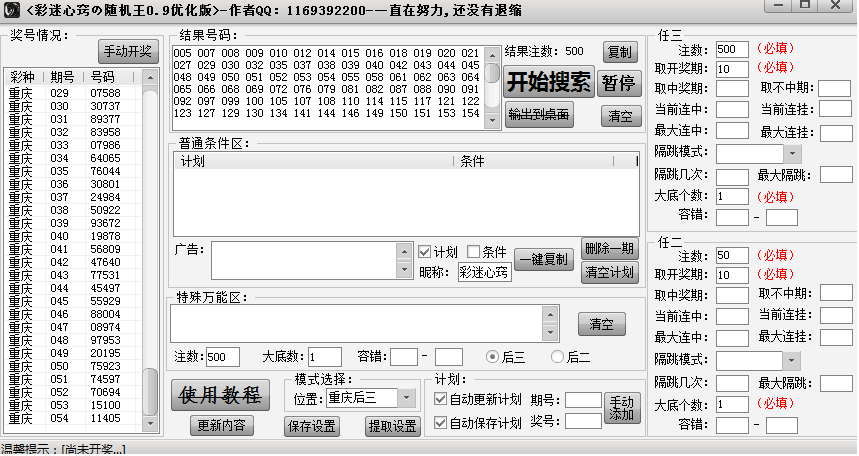Click the 期号 input field

[583, 400]
